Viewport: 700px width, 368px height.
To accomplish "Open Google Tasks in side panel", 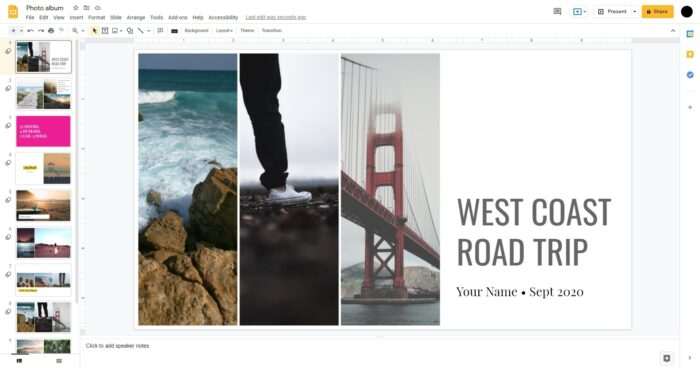I will pyautogui.click(x=690, y=75).
